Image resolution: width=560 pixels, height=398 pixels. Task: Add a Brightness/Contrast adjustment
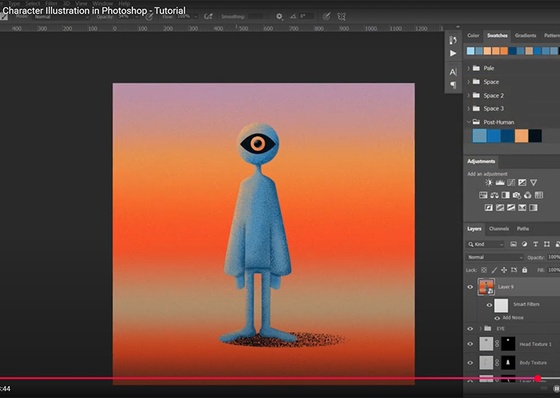[489, 183]
